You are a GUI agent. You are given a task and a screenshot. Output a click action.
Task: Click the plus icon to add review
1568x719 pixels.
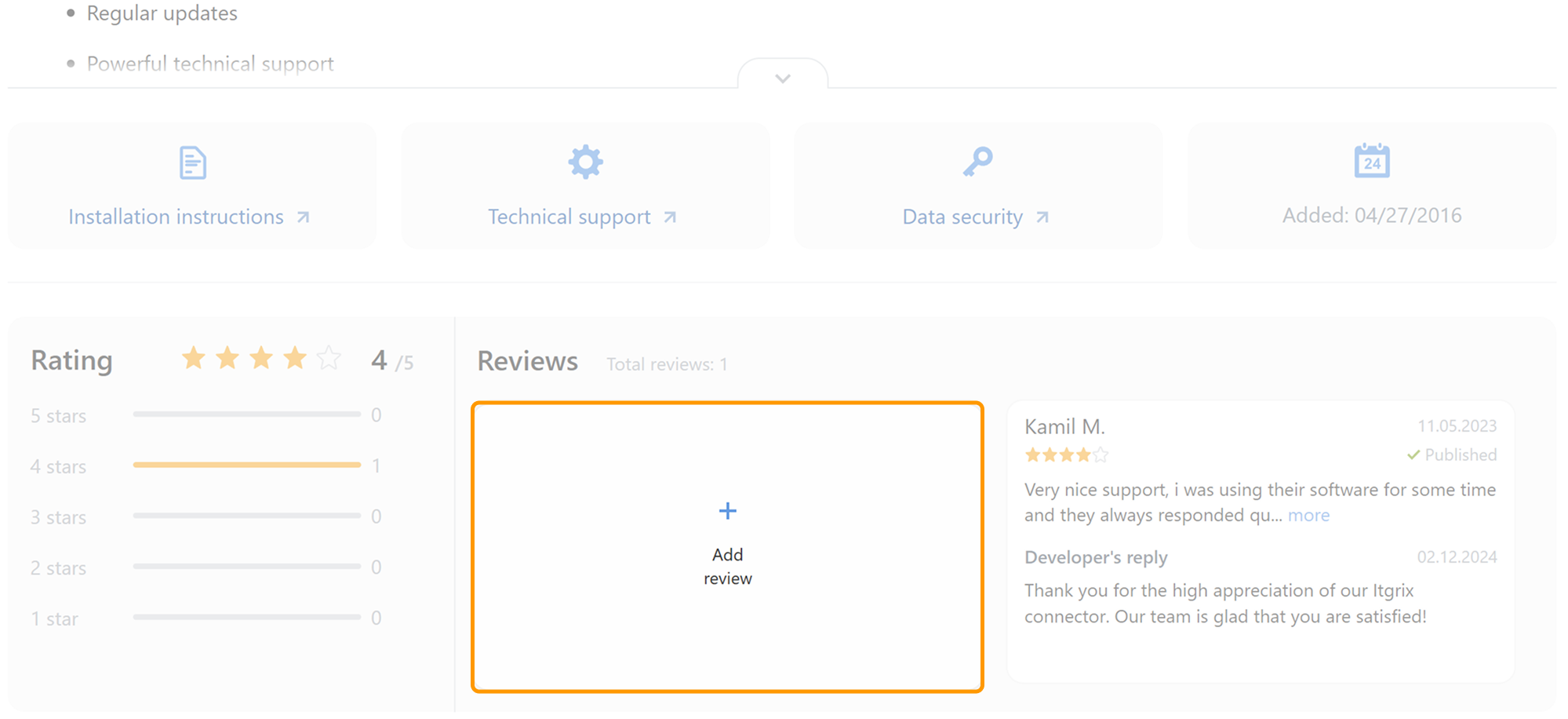(x=727, y=512)
